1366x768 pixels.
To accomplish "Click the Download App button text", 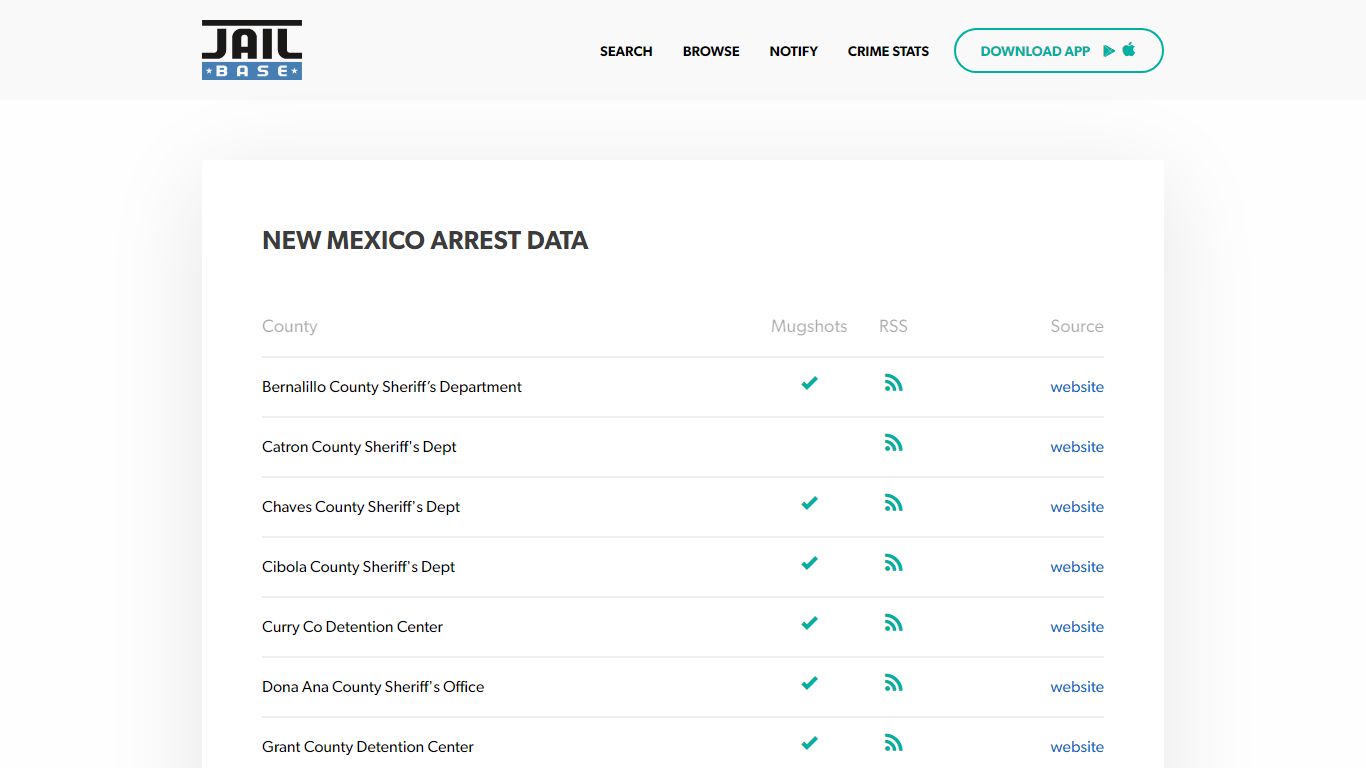I will tap(1035, 51).
